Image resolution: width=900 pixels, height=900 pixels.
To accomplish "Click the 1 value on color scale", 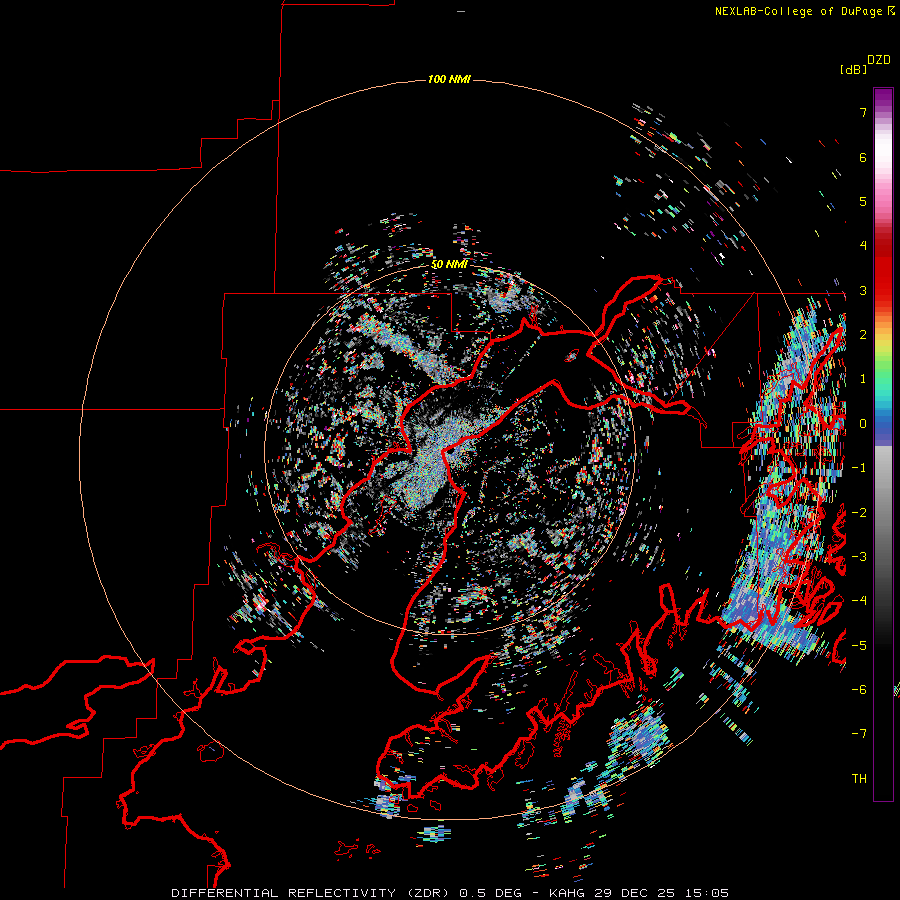I will click(863, 379).
